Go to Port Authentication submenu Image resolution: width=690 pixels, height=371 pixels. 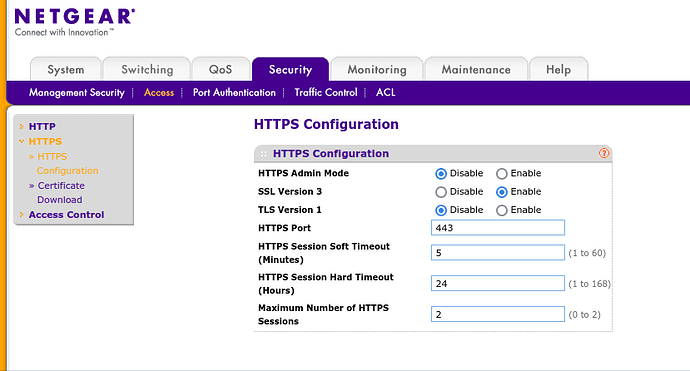[x=234, y=92]
